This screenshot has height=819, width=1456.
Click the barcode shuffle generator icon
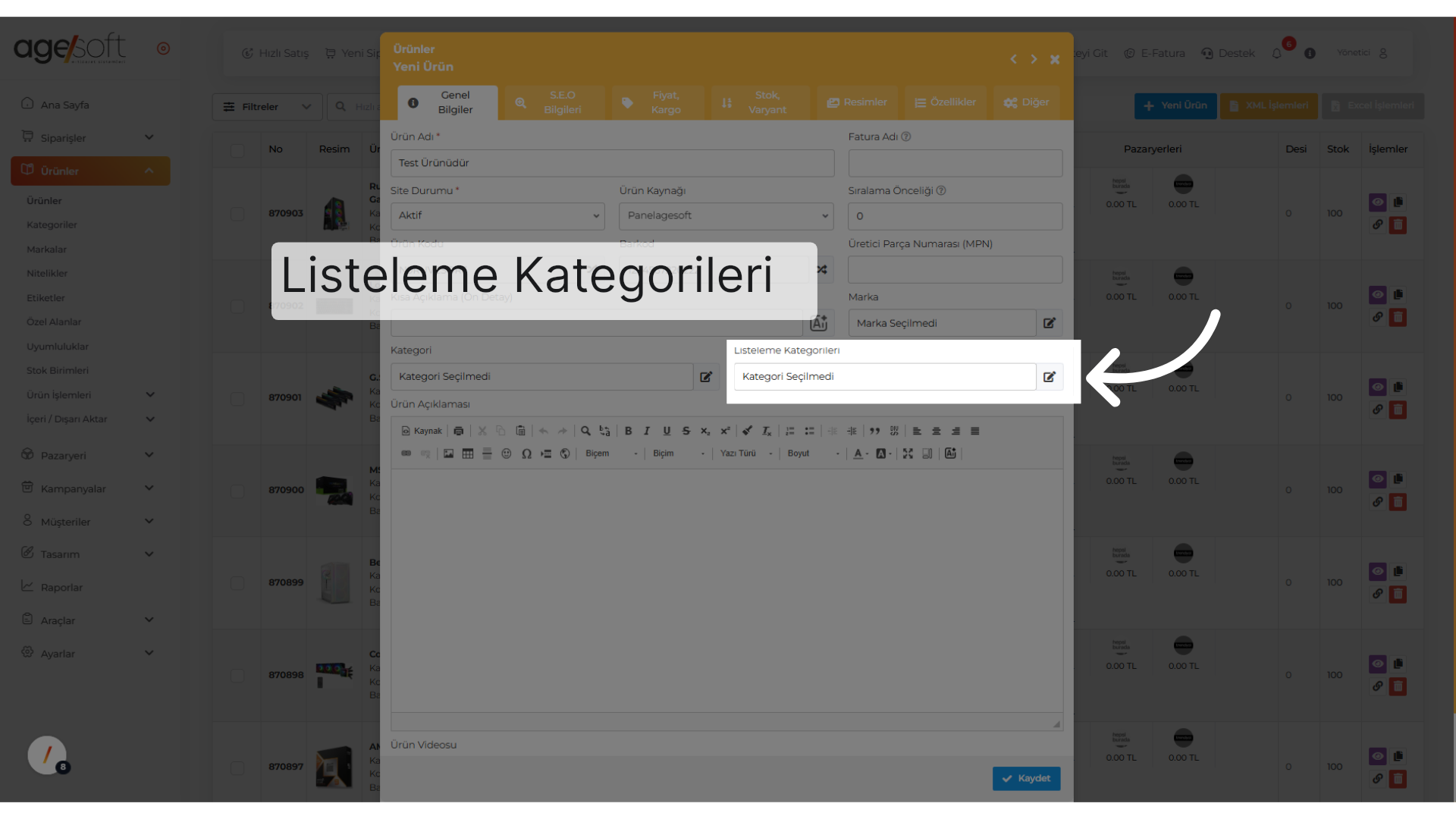click(x=822, y=269)
